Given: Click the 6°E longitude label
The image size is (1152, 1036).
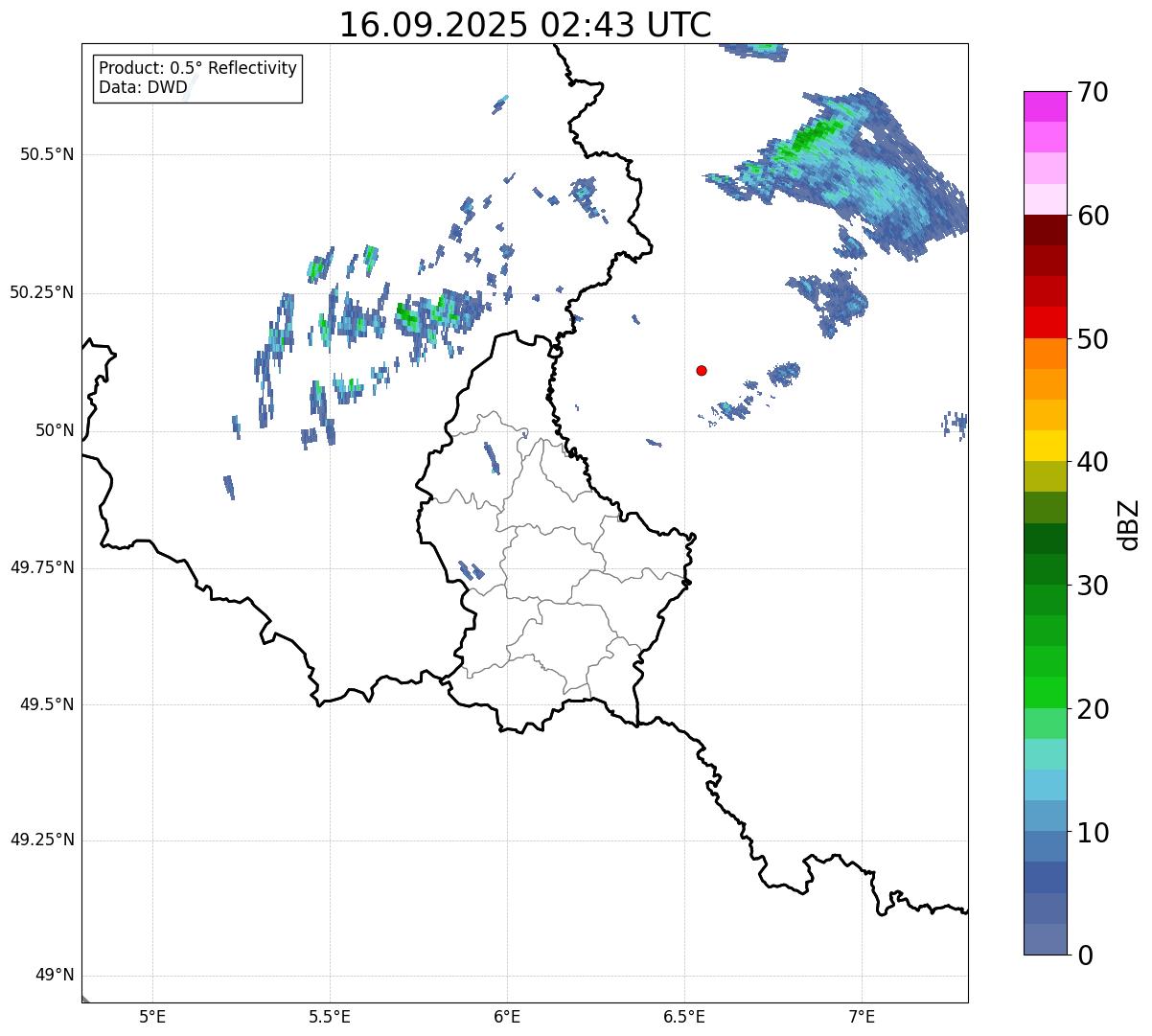Looking at the screenshot, I should point(507,1017).
